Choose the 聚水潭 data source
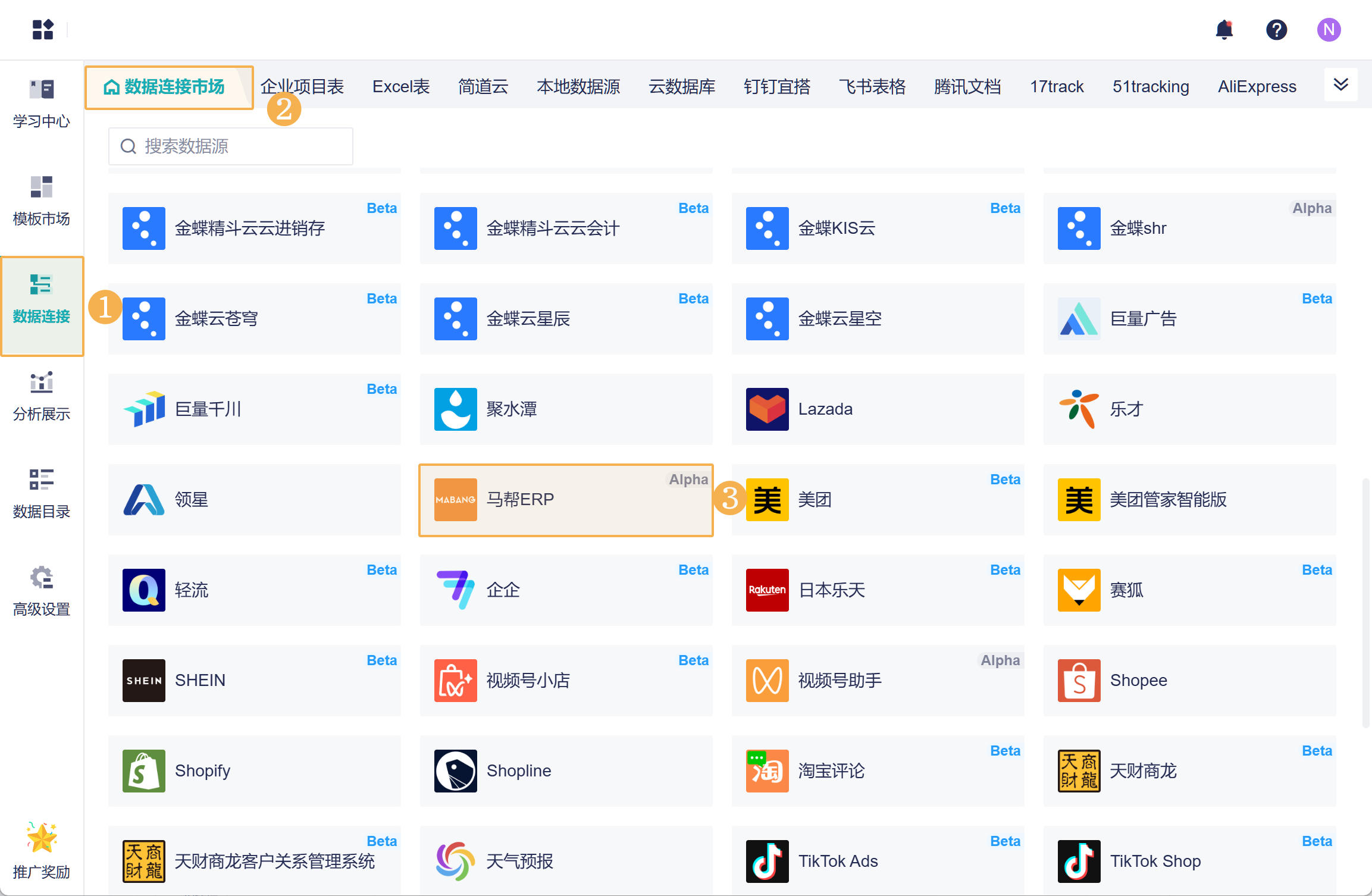This screenshot has height=896, width=1372. (565, 409)
